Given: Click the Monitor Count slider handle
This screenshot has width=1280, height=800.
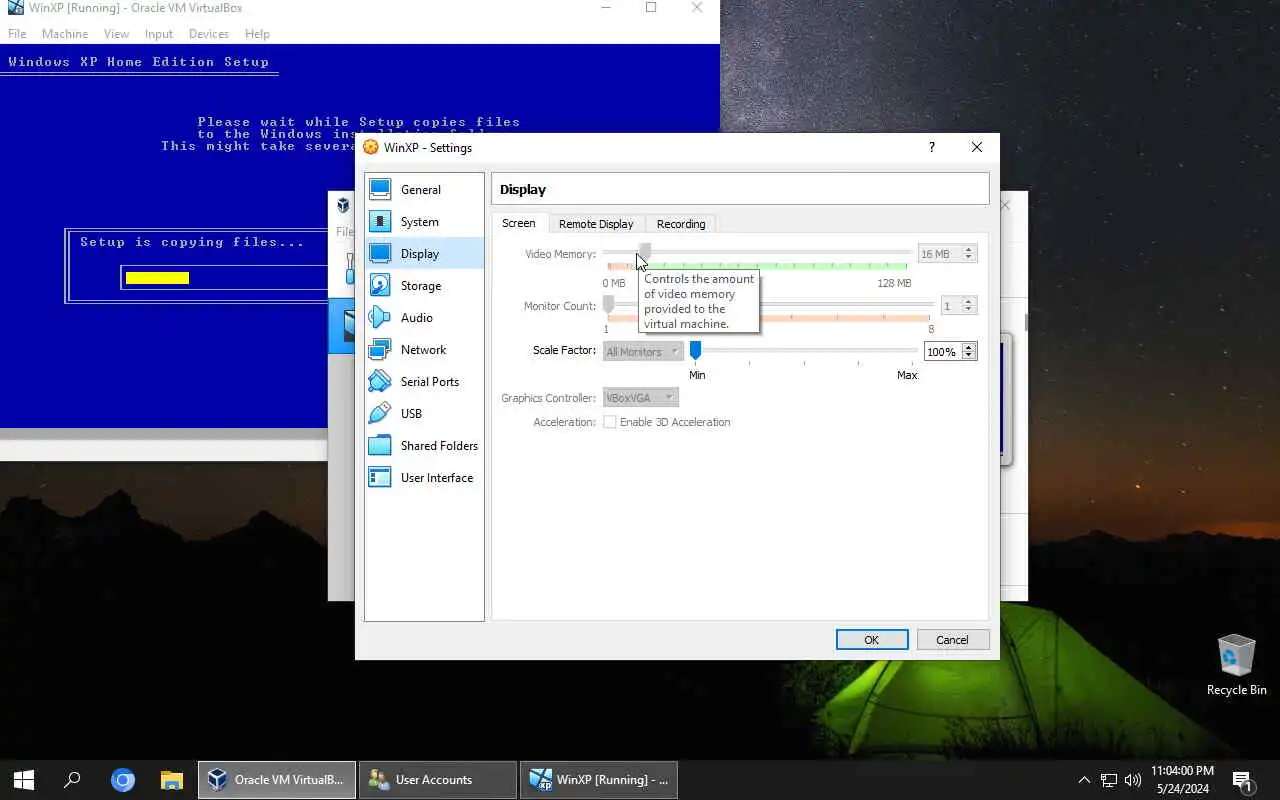Looking at the screenshot, I should [x=608, y=303].
